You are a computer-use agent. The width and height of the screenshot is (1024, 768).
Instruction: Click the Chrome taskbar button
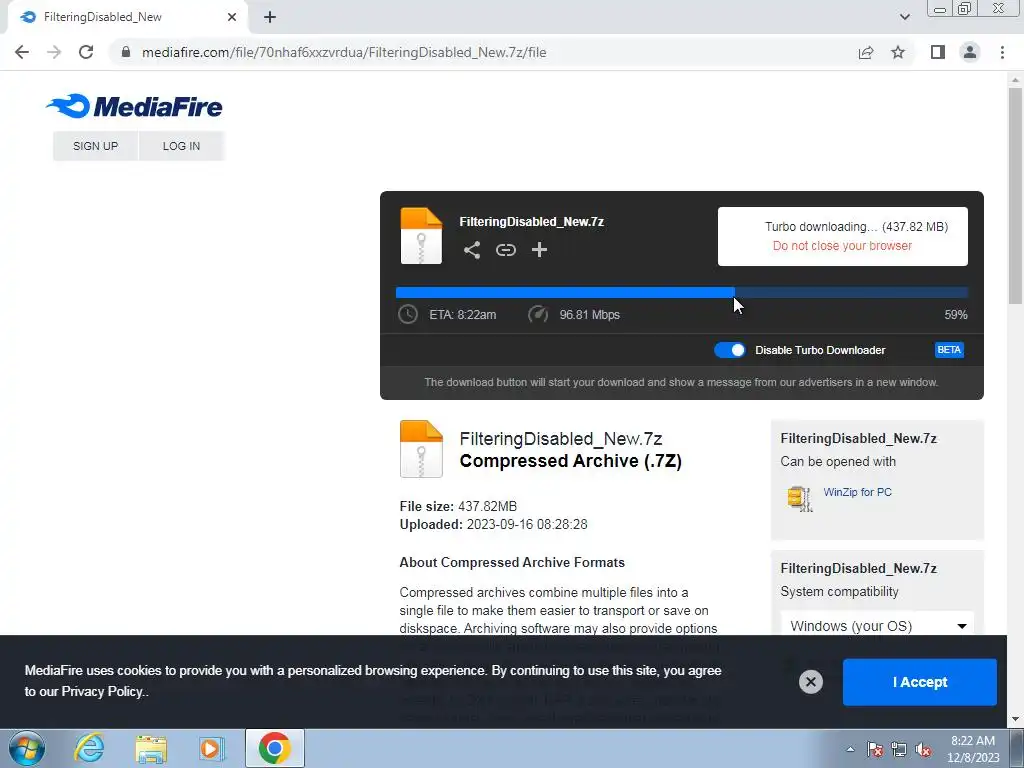275,748
